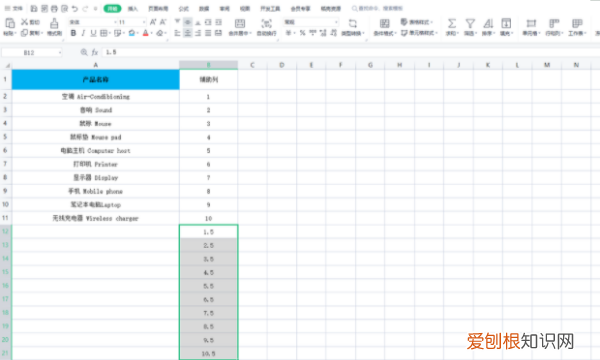Screen dimensions: 600x360
Task: Switch to the View (视图) tab
Action: pyautogui.click(x=245, y=8)
